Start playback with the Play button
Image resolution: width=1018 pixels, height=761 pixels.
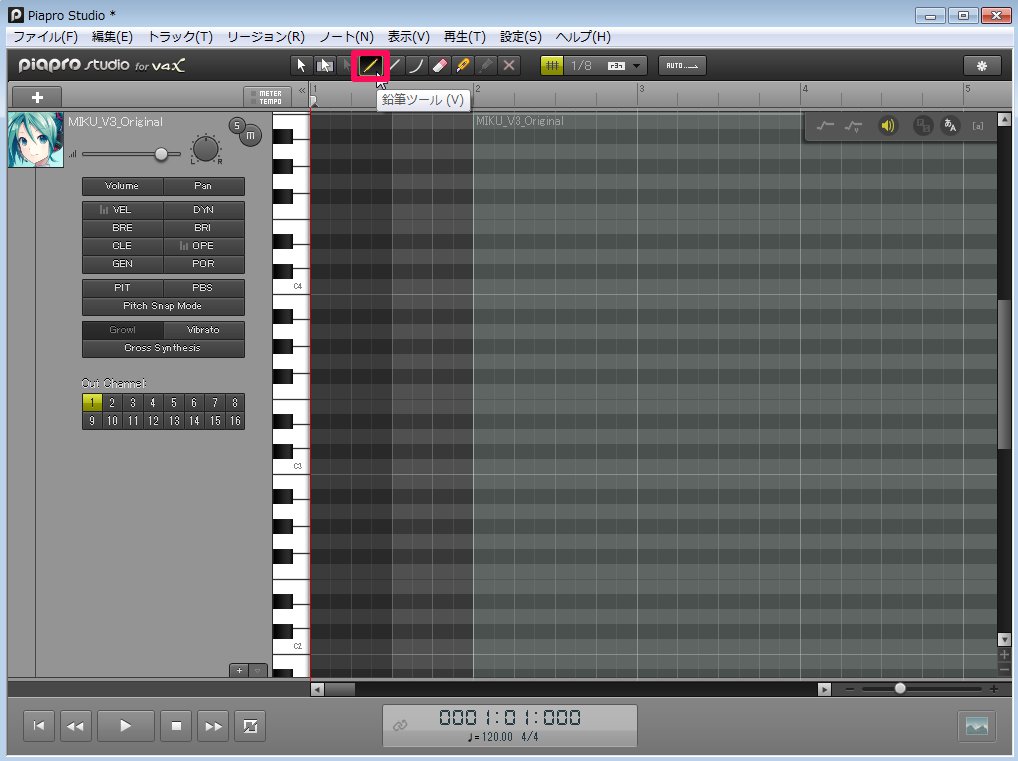pos(125,726)
